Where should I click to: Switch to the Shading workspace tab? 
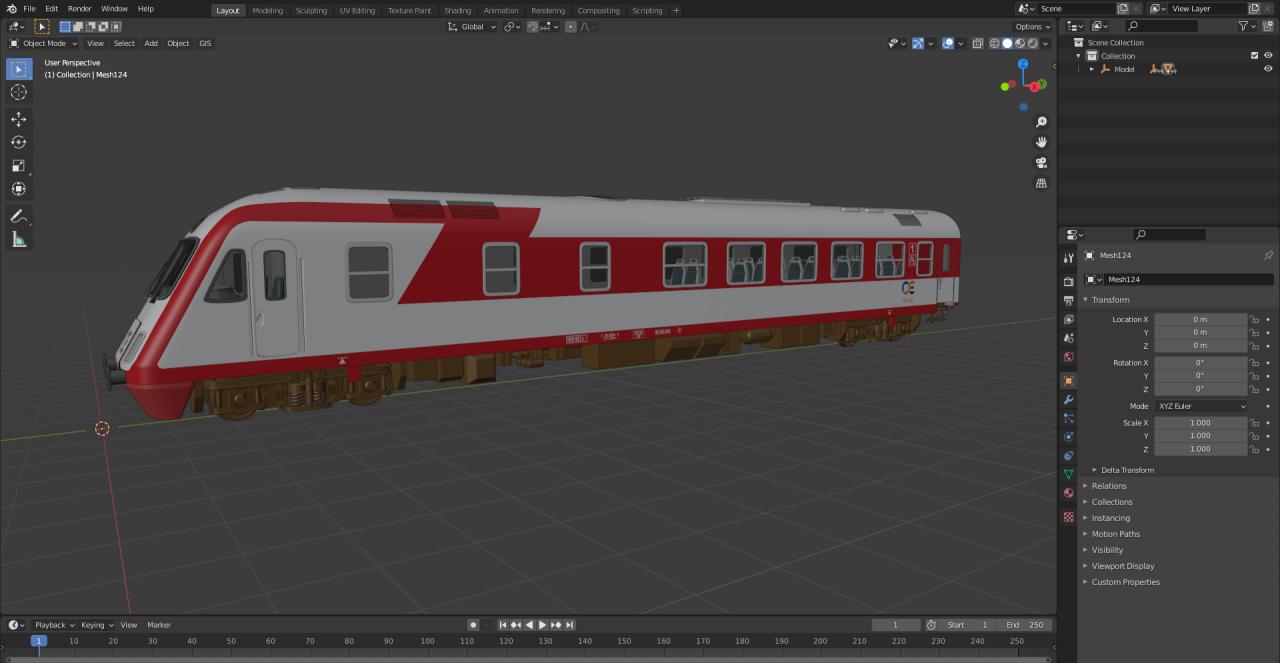(457, 10)
